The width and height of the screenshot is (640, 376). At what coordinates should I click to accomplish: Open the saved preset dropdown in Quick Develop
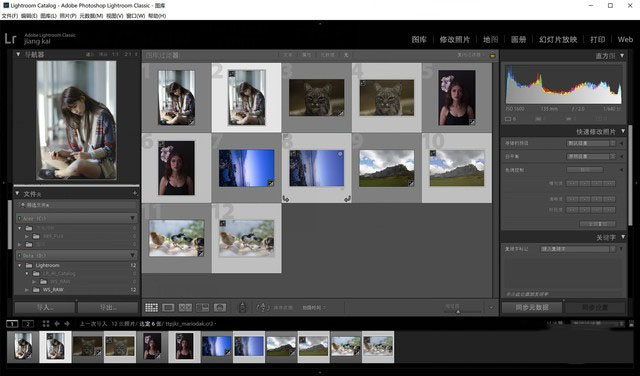(591, 143)
